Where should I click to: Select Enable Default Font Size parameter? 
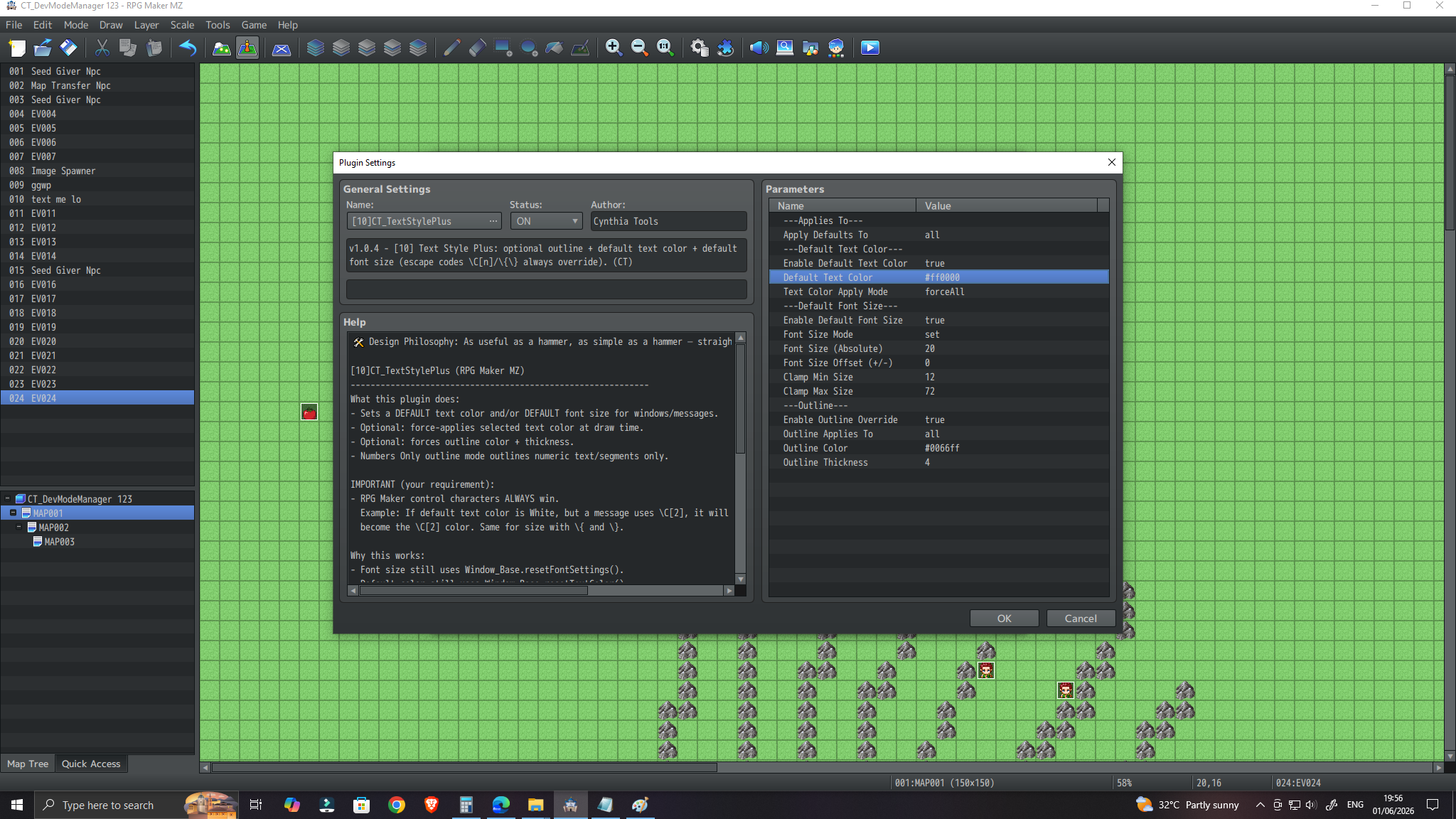[938, 320]
